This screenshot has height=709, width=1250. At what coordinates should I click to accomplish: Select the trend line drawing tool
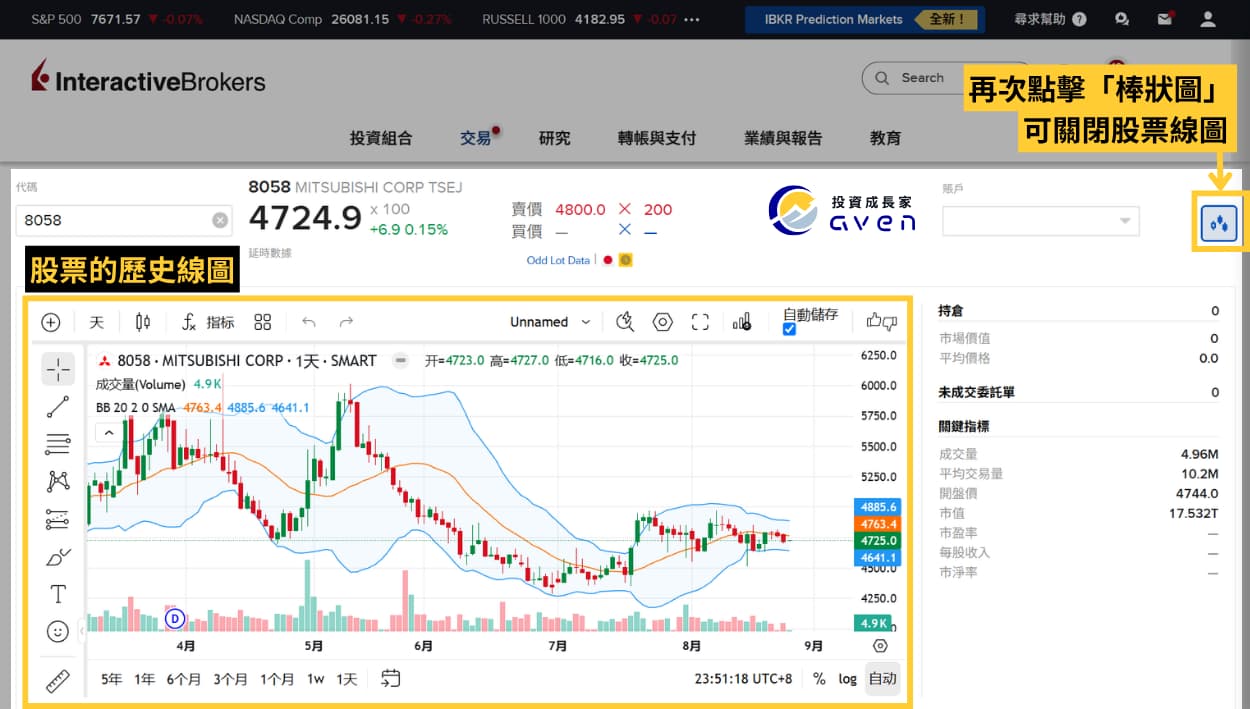(58, 406)
